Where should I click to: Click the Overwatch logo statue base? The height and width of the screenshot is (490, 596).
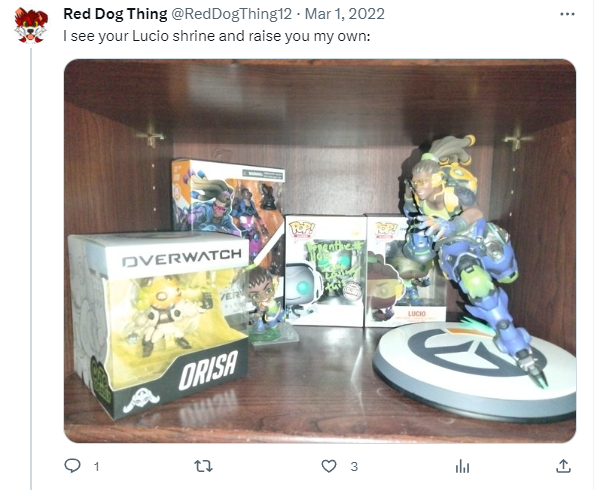coord(471,371)
